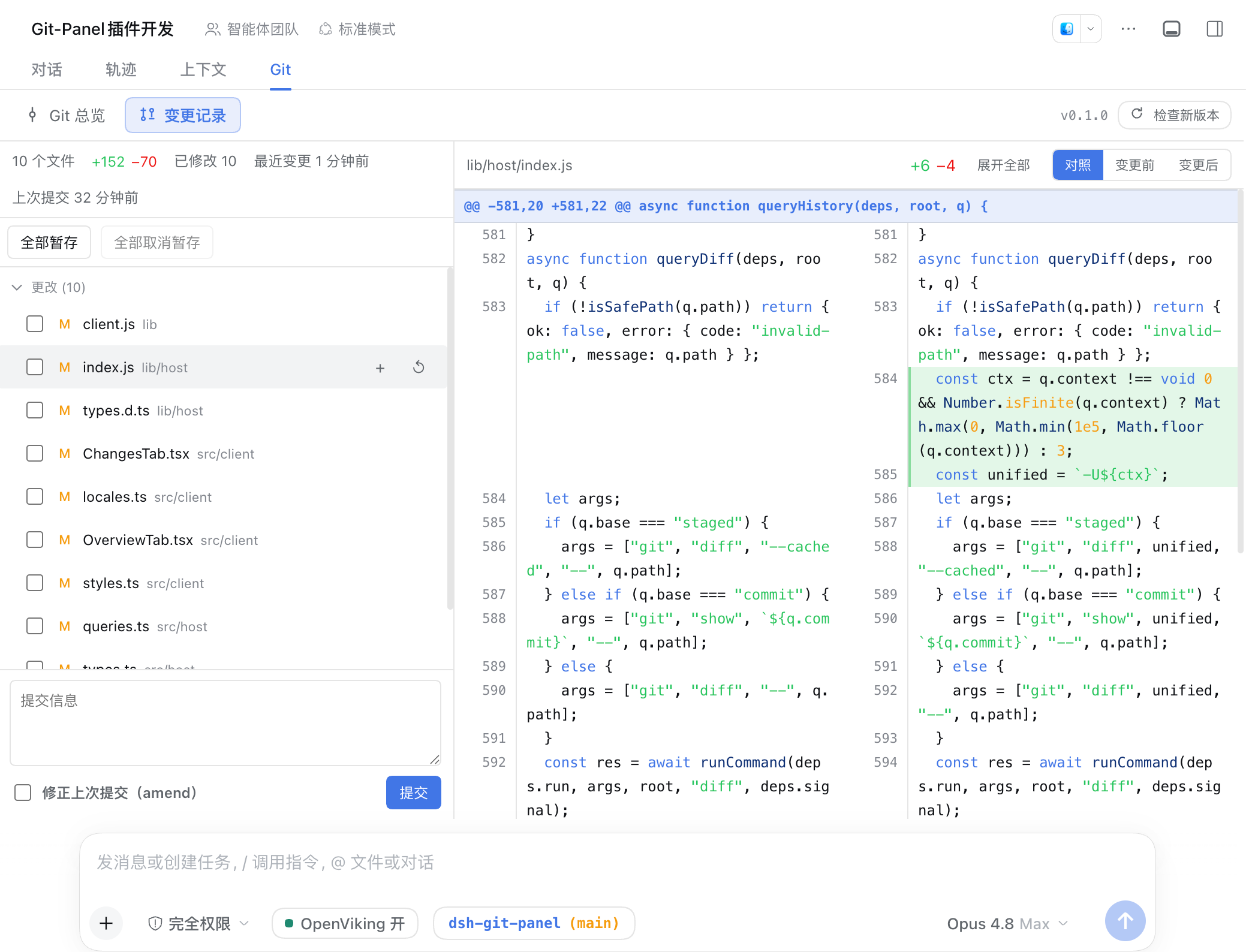Toggle the OpenViking 开 pill
This screenshot has height=952, width=1246.
tap(345, 923)
